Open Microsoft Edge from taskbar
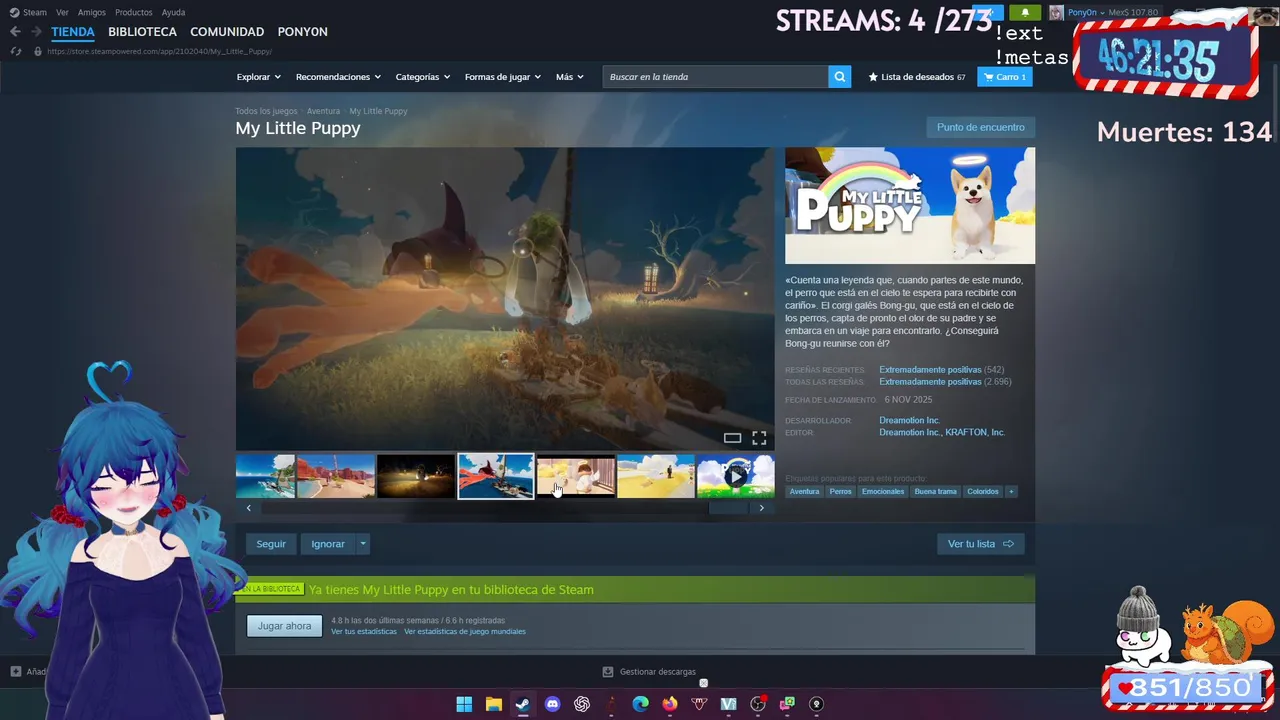The height and width of the screenshot is (720, 1280). tap(641, 704)
